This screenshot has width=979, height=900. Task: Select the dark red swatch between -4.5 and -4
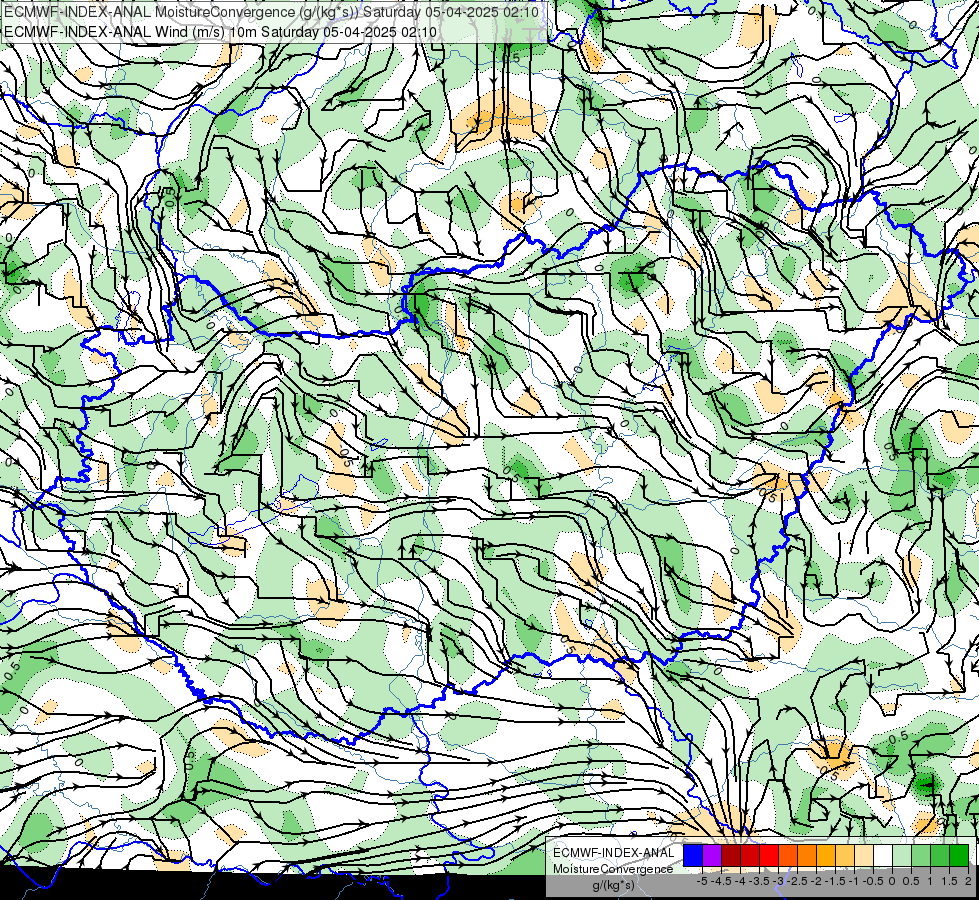731,856
